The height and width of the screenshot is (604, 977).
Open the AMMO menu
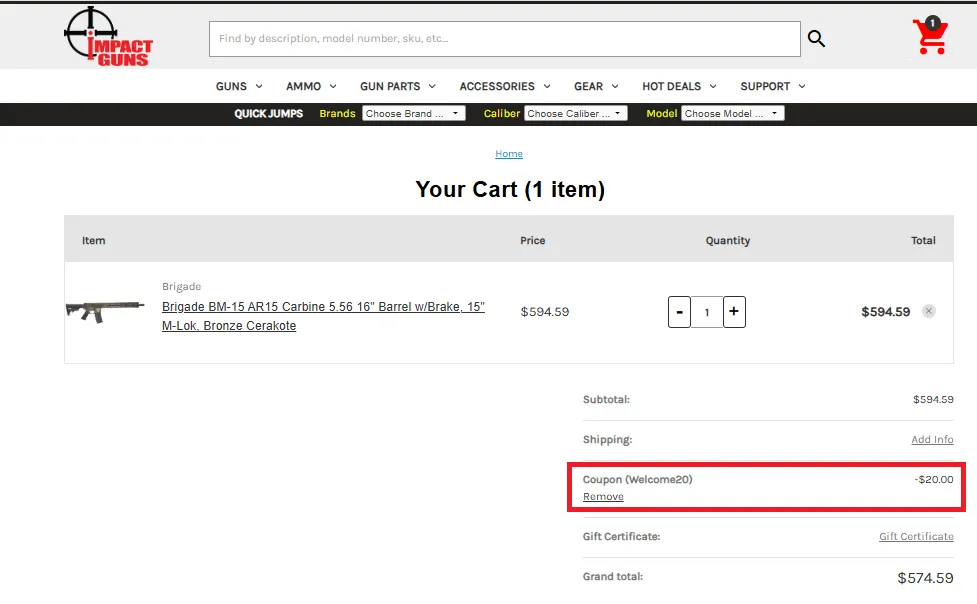point(312,86)
